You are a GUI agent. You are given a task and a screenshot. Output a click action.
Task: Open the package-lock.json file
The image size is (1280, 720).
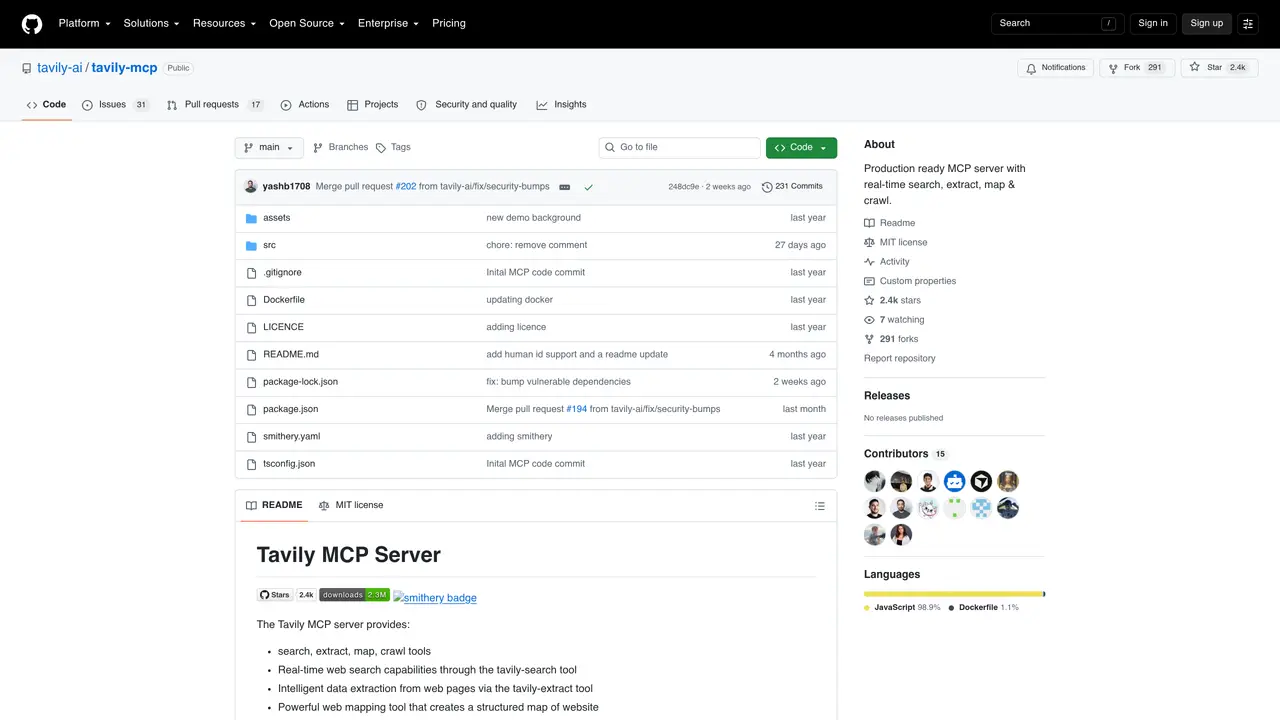pyautogui.click(x=300, y=382)
